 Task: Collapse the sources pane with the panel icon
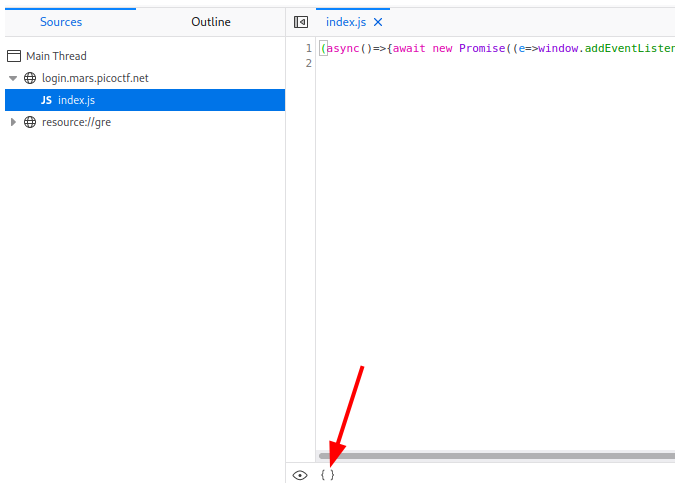301,22
